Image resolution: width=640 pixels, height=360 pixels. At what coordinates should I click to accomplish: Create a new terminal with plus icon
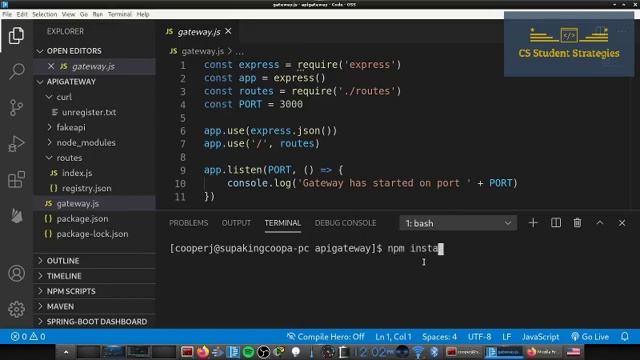(x=533, y=223)
